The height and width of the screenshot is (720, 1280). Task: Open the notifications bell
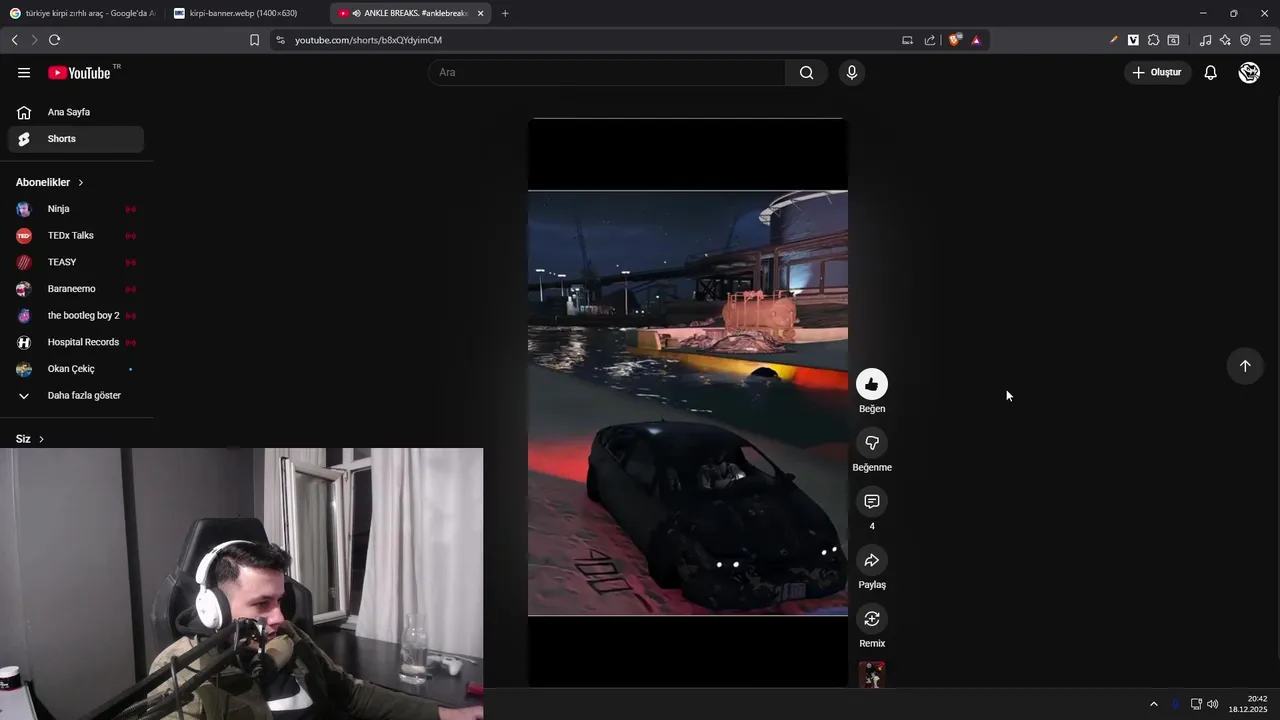(x=1210, y=72)
